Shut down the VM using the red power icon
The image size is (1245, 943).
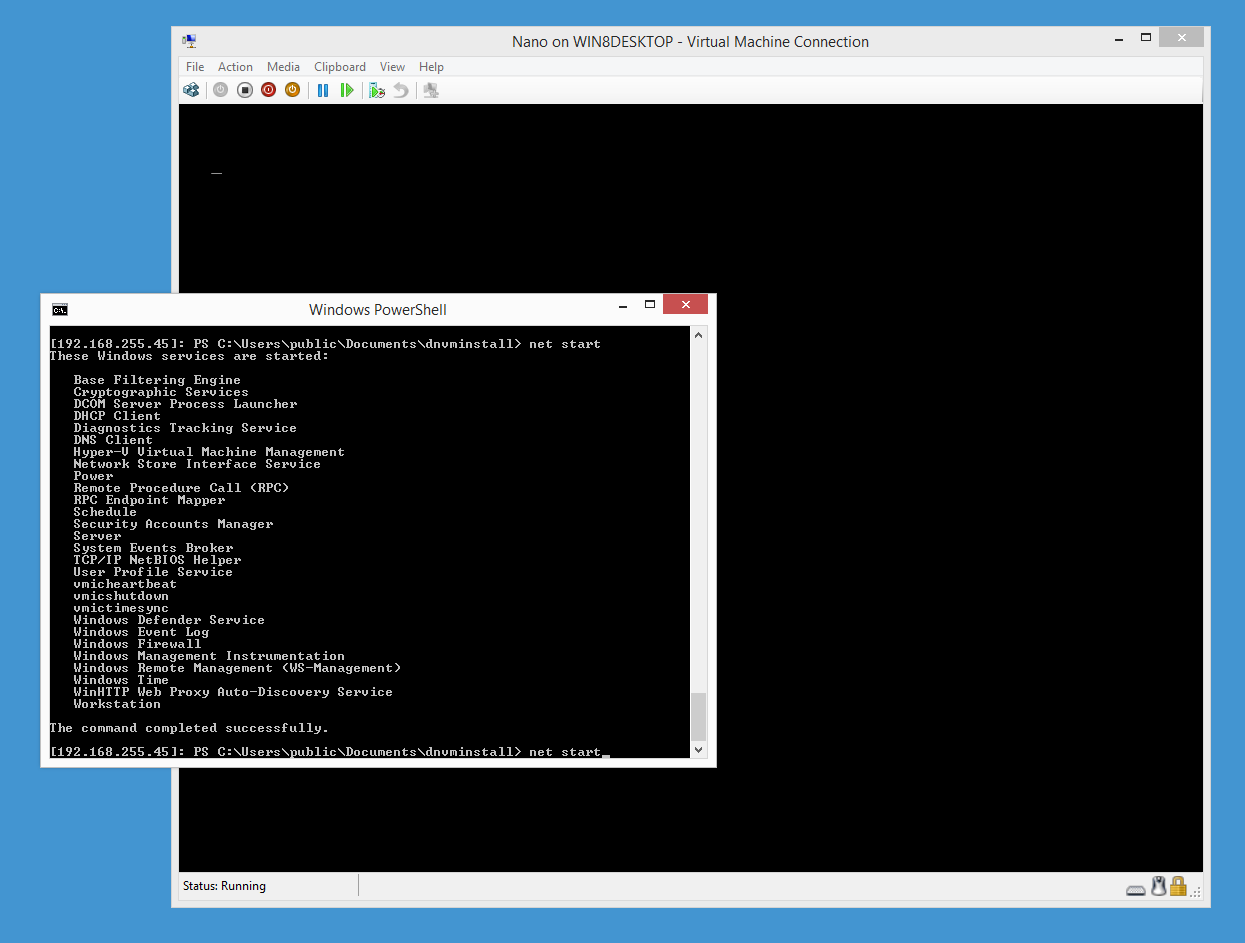tap(268, 90)
